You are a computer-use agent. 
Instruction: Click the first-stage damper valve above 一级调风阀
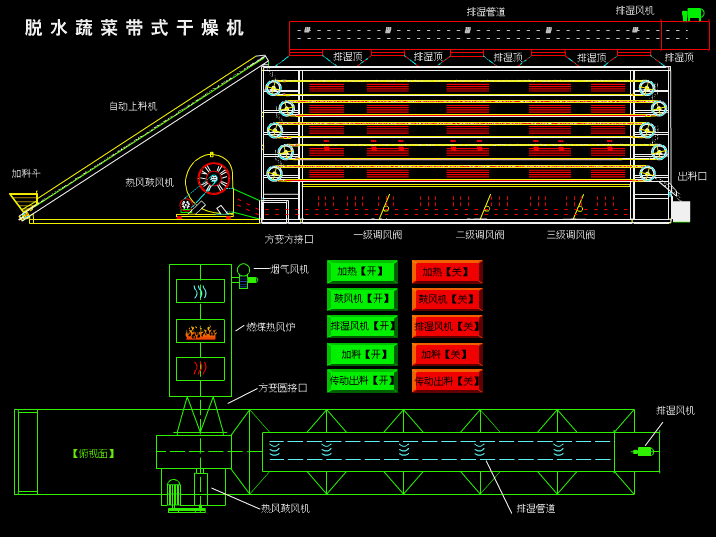pos(384,207)
